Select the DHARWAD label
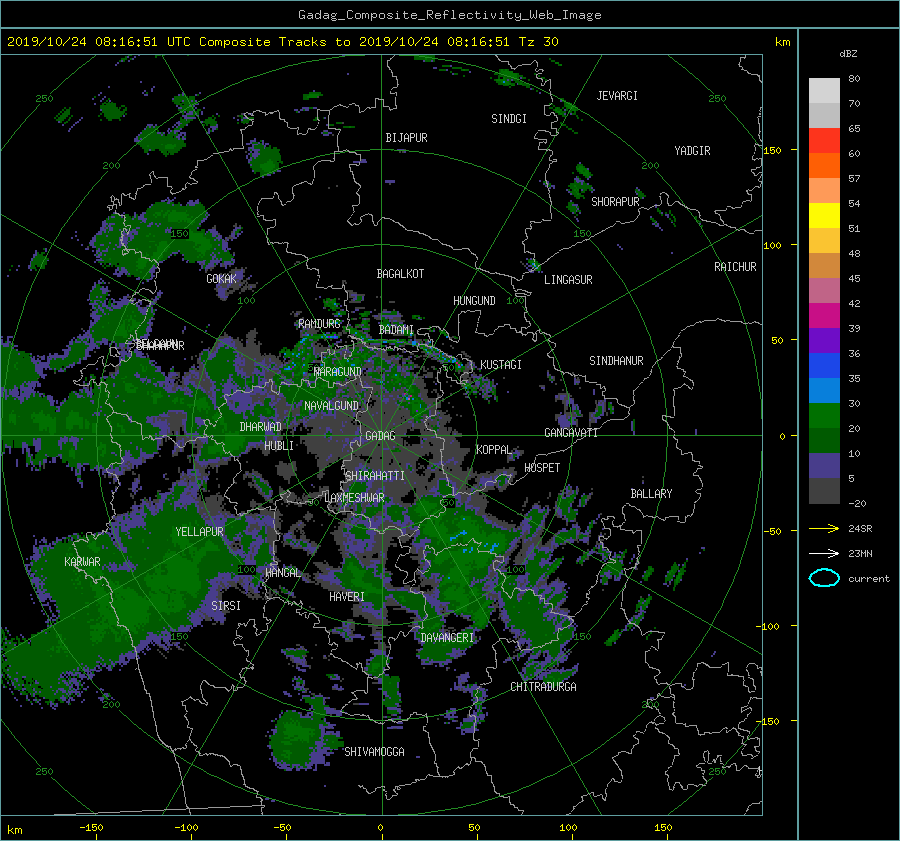 (260, 427)
